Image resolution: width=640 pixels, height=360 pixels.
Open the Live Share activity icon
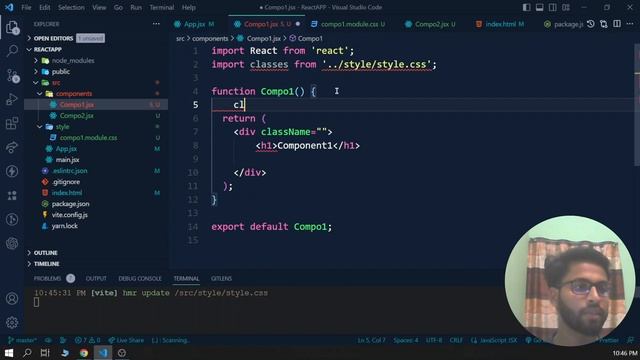coord(12,147)
